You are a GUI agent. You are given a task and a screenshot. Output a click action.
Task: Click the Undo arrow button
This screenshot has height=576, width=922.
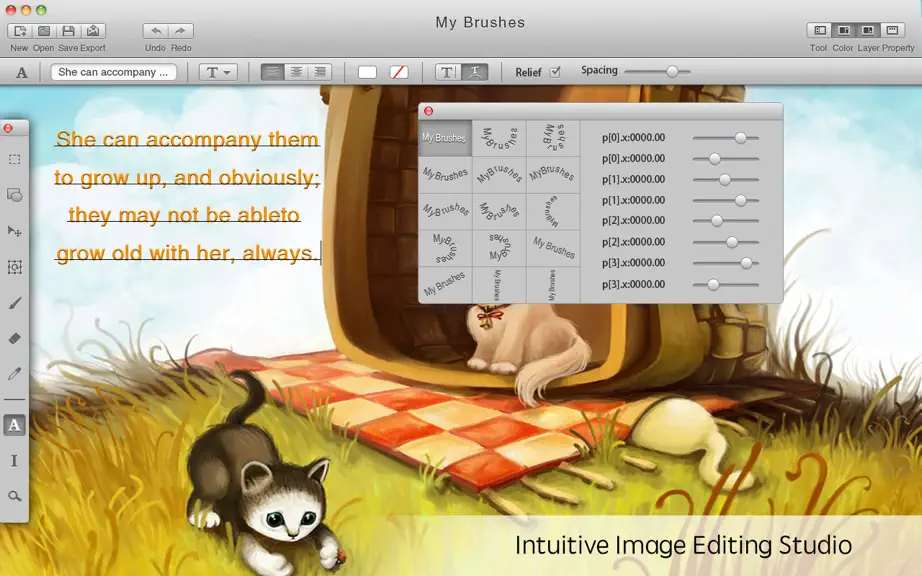(156, 31)
